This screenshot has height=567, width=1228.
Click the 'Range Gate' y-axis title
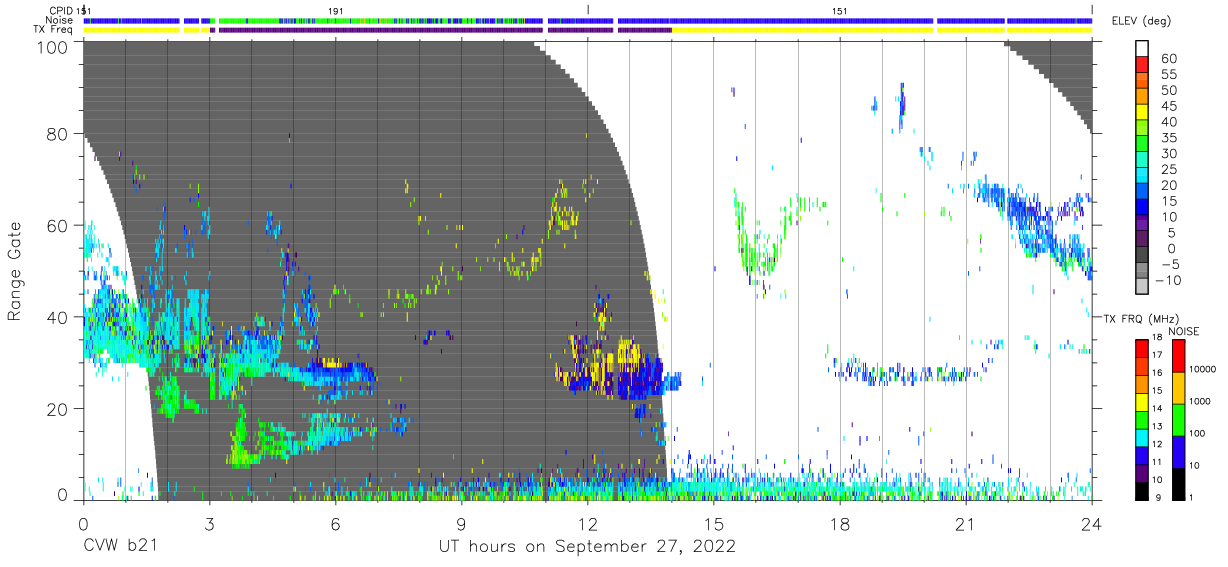15,272
